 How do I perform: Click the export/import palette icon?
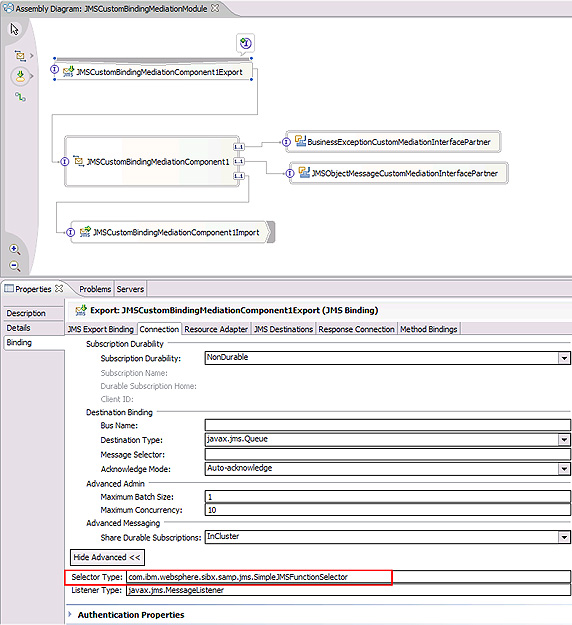point(20,76)
